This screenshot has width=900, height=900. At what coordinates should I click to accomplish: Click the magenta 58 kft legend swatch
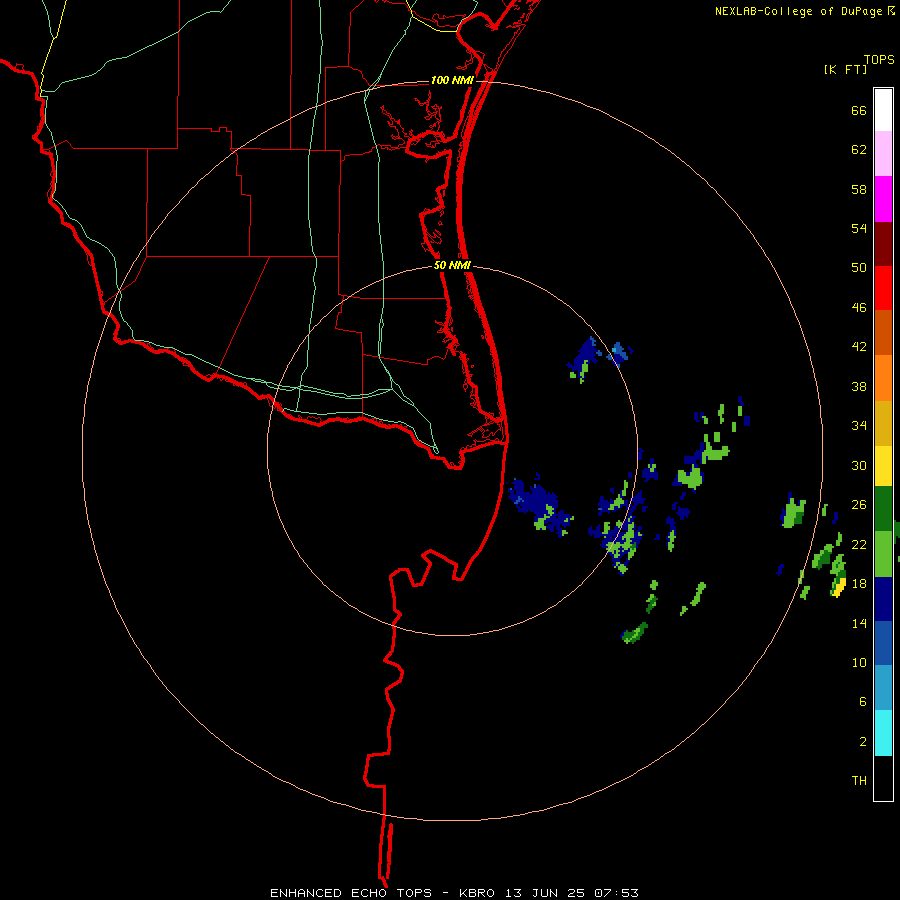[883, 199]
